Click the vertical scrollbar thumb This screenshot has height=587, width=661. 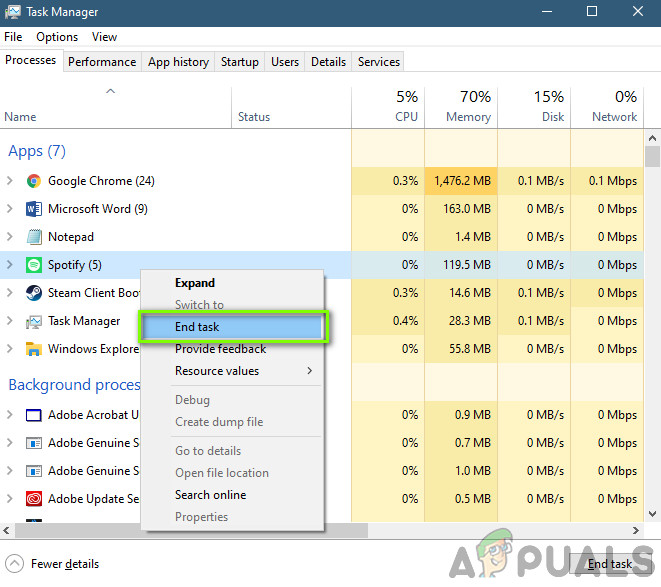652,157
